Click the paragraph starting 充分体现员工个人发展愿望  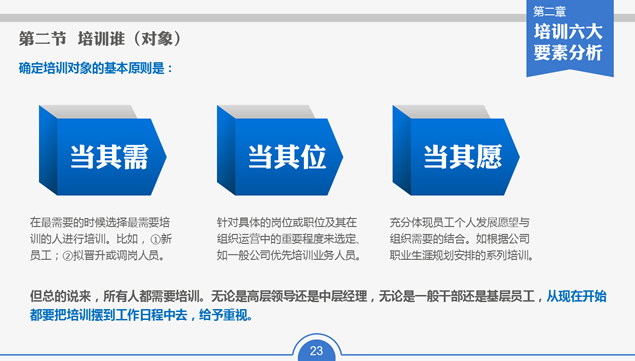click(x=462, y=239)
